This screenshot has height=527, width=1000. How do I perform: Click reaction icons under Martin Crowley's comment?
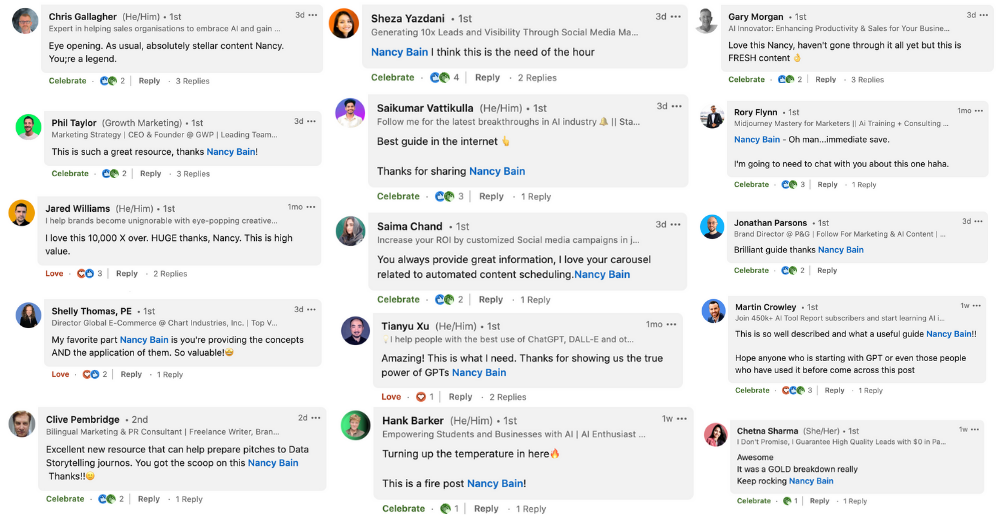click(x=793, y=390)
